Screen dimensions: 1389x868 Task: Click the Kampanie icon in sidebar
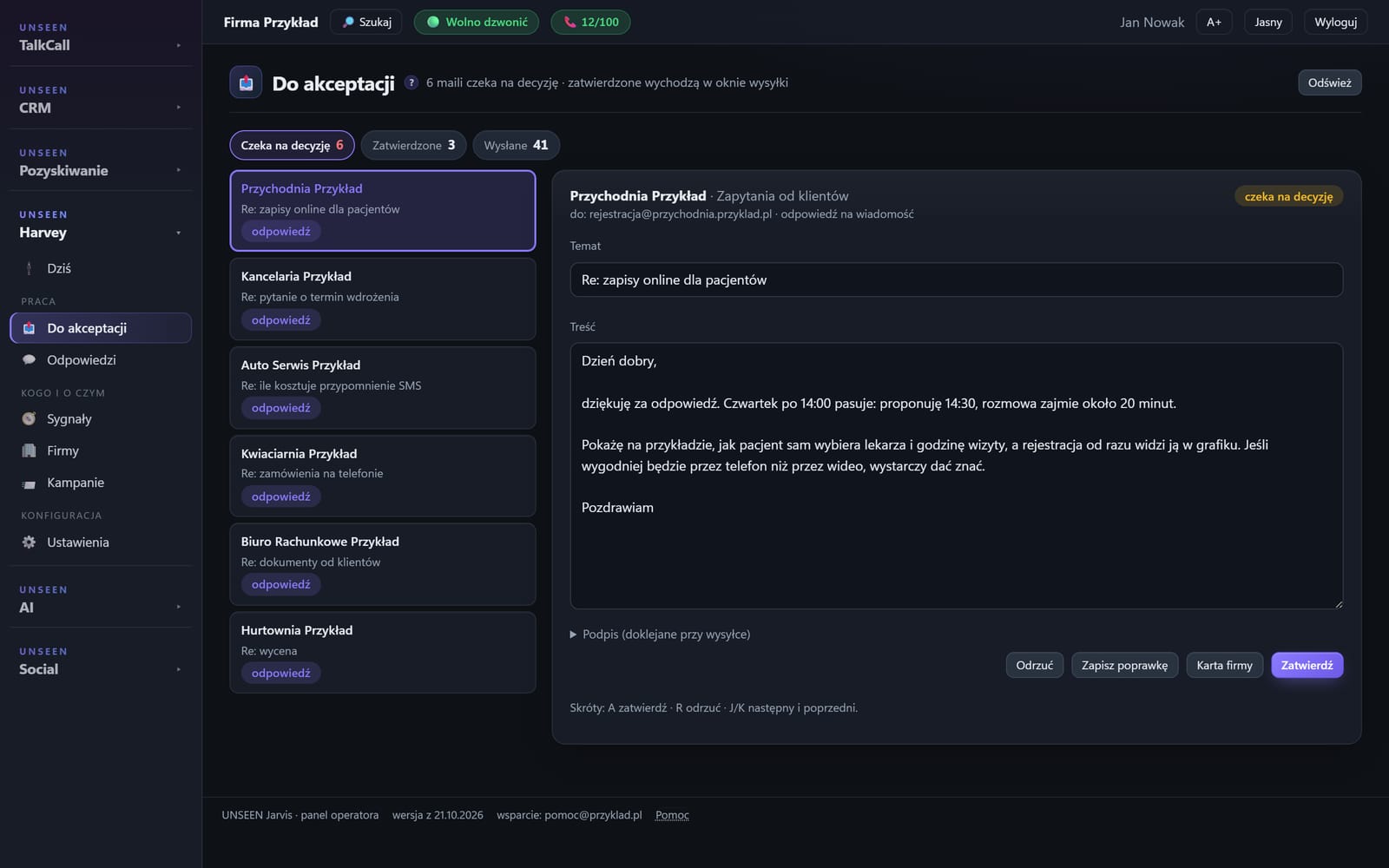click(30, 483)
